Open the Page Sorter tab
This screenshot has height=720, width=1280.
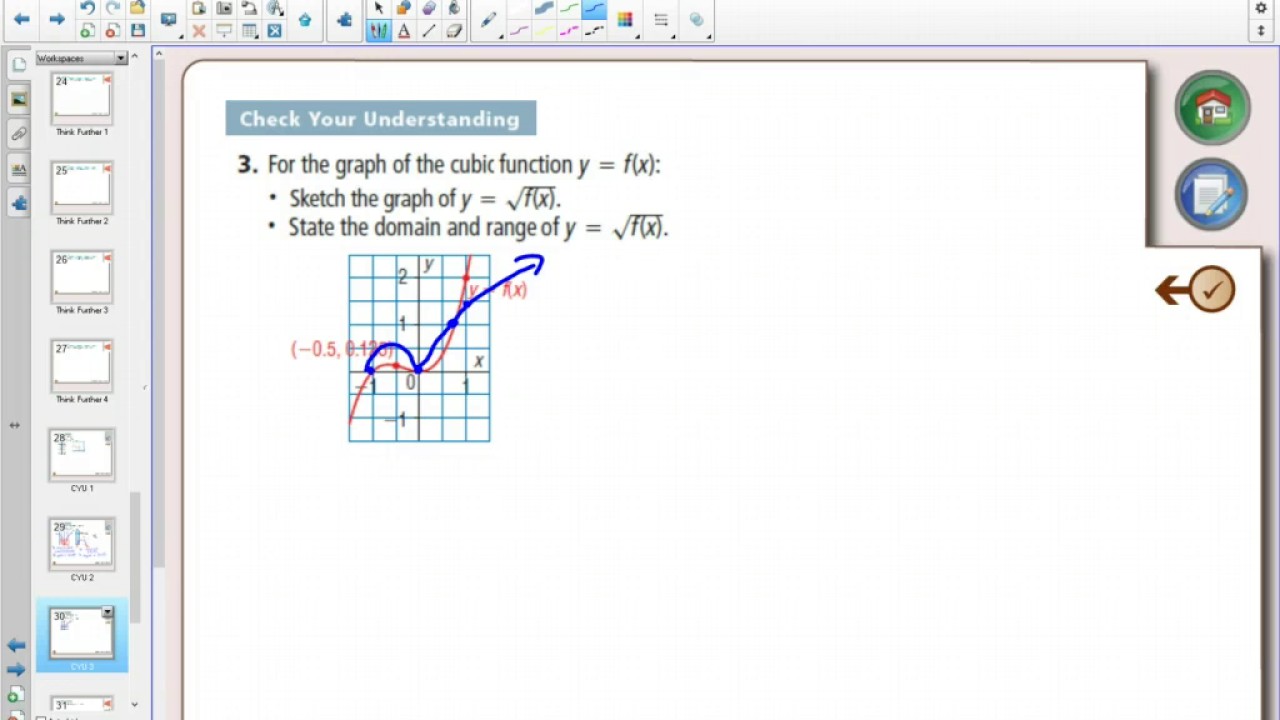tap(19, 65)
